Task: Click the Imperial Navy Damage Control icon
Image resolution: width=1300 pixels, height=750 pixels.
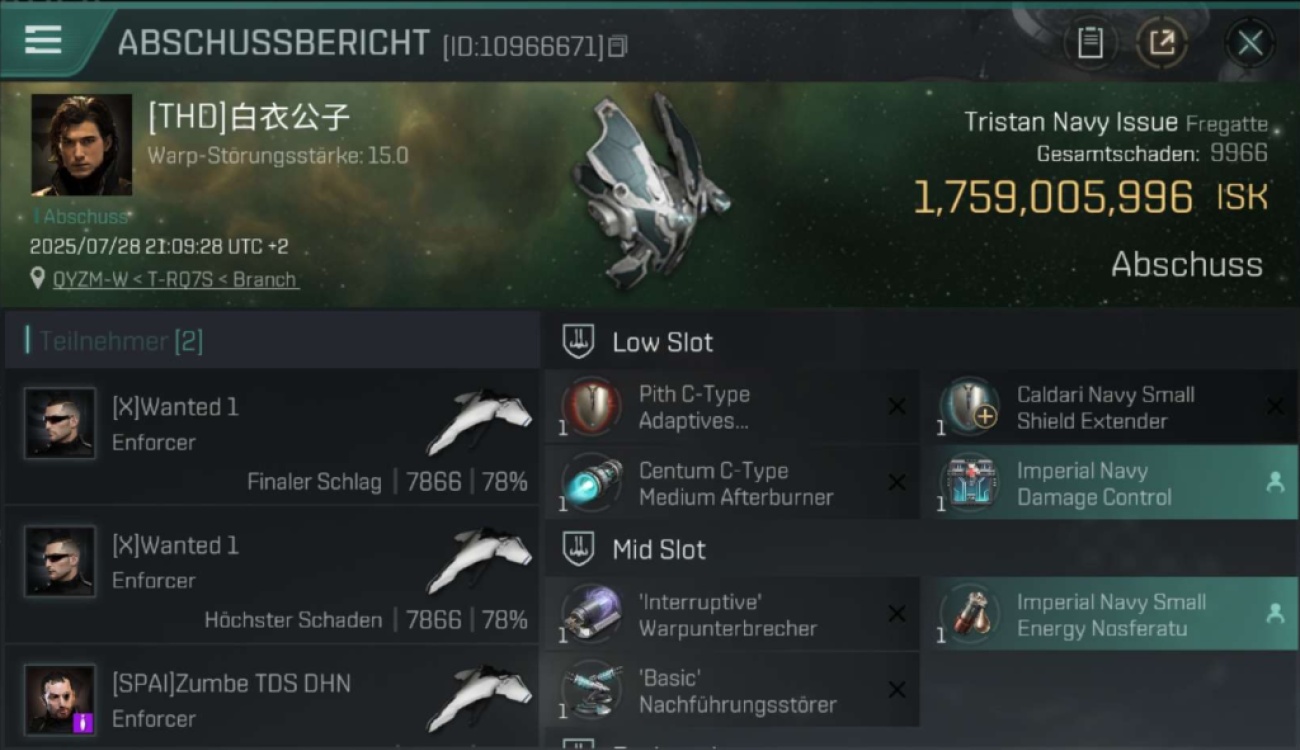Action: pos(969,482)
